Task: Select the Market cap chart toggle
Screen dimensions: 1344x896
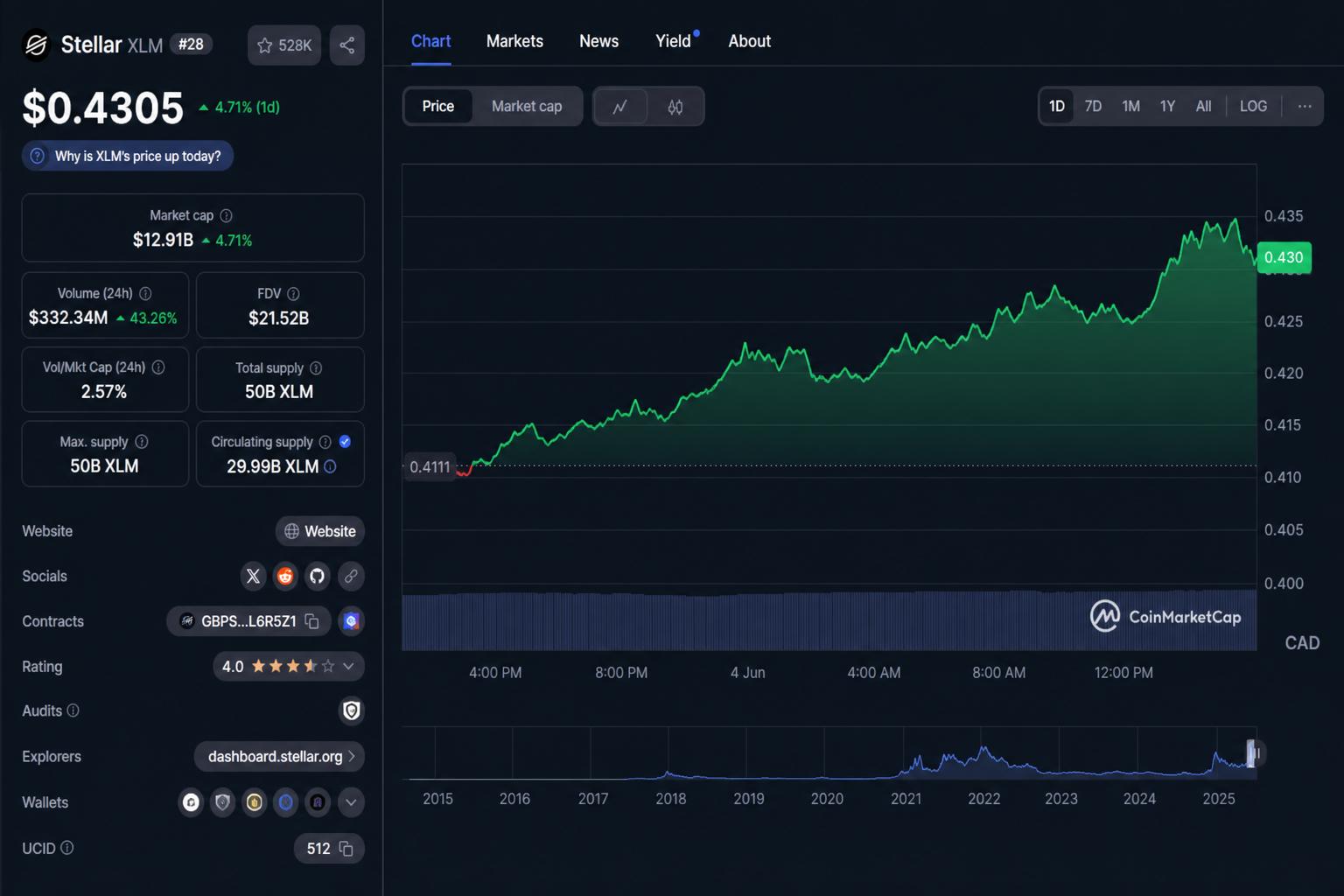Action: click(527, 106)
